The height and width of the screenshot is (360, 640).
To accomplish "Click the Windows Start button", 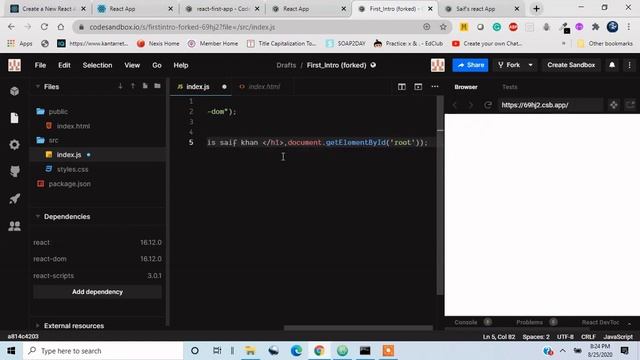I will (11, 351).
